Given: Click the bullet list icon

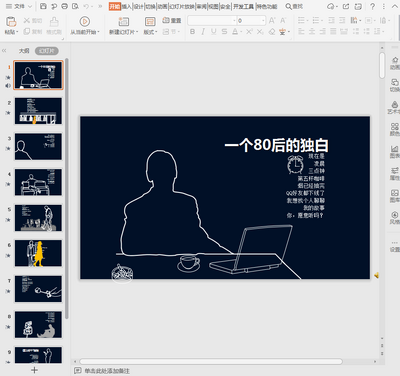Looking at the screenshot, I should pos(301,21).
